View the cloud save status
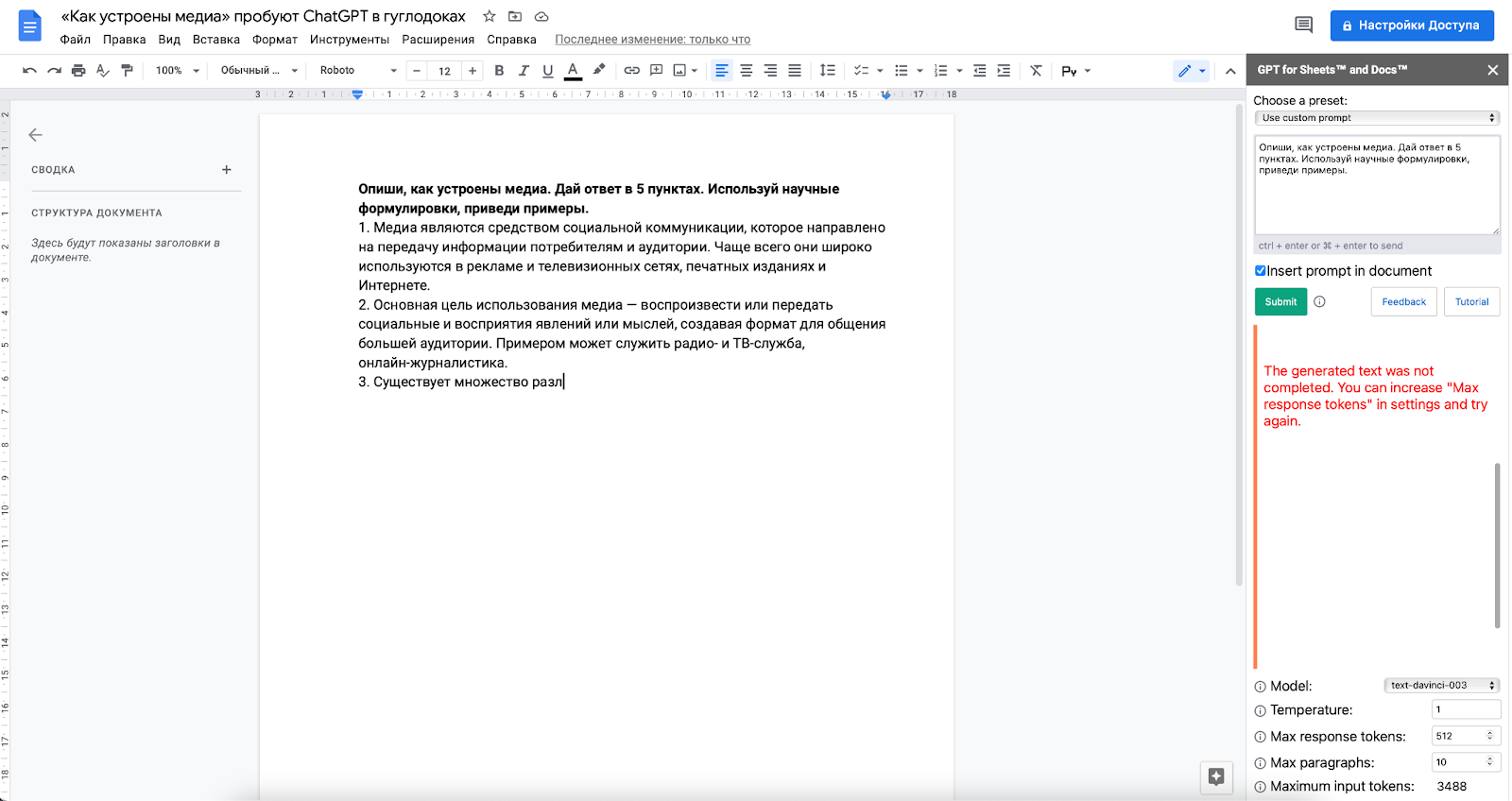Viewport: 1512px width, 801px height. [541, 16]
